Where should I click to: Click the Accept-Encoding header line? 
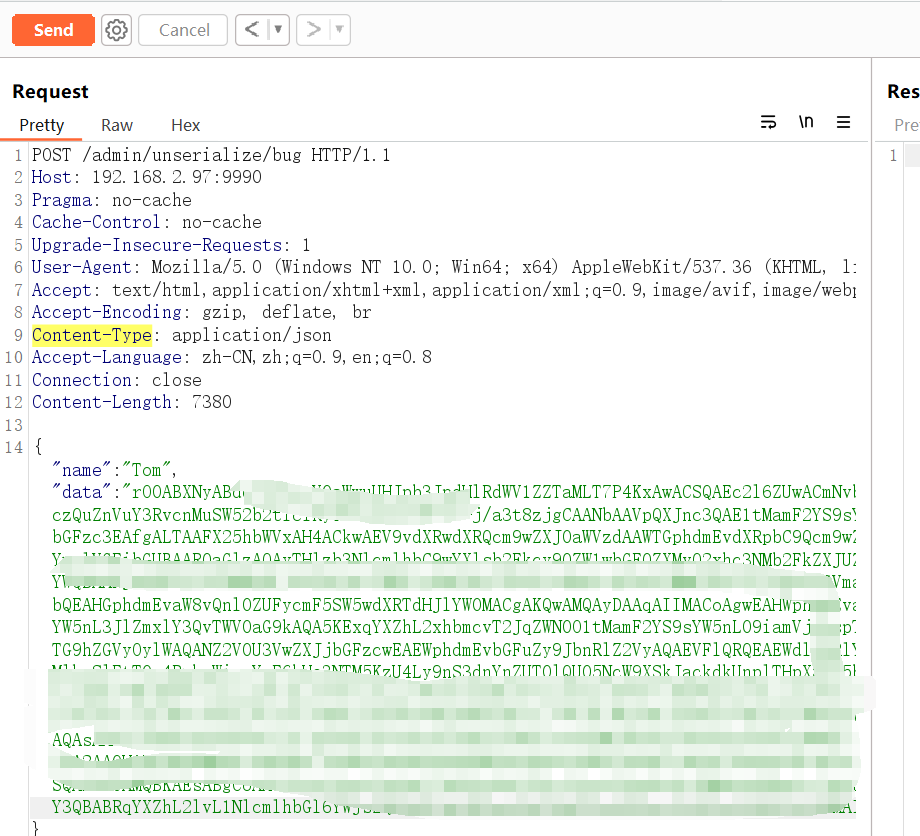pos(201,312)
